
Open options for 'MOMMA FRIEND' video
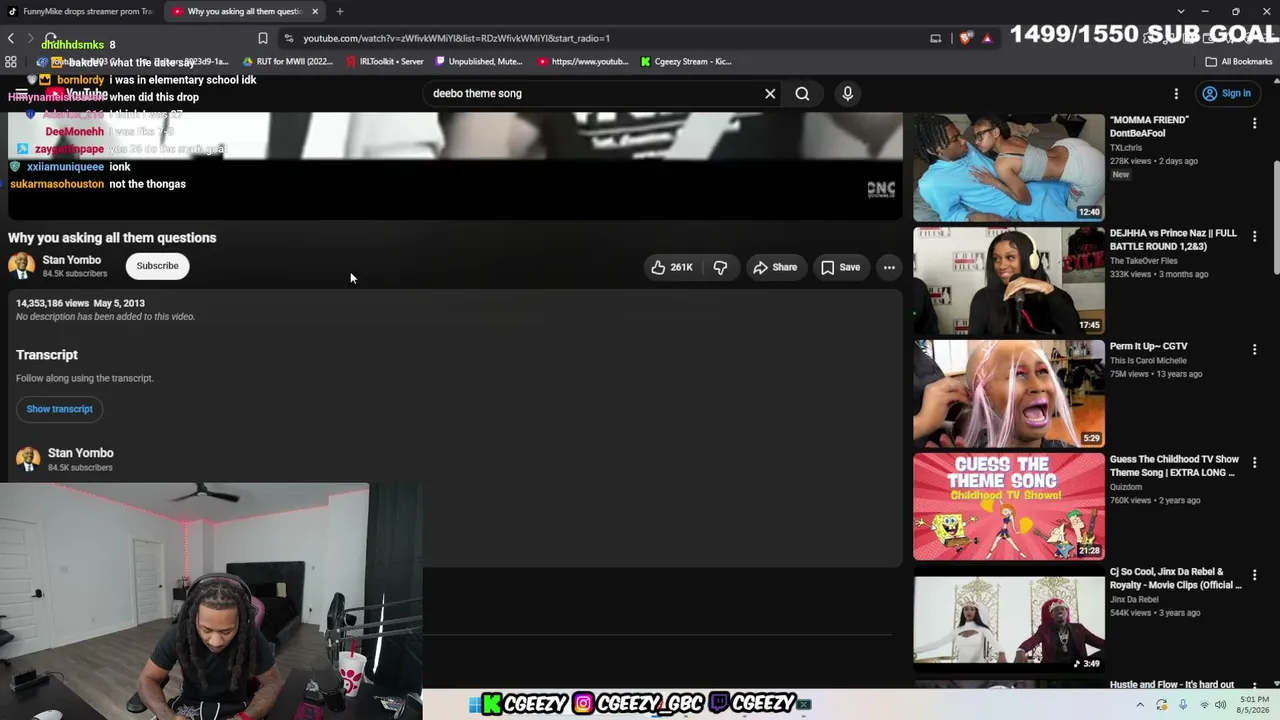1254,123
